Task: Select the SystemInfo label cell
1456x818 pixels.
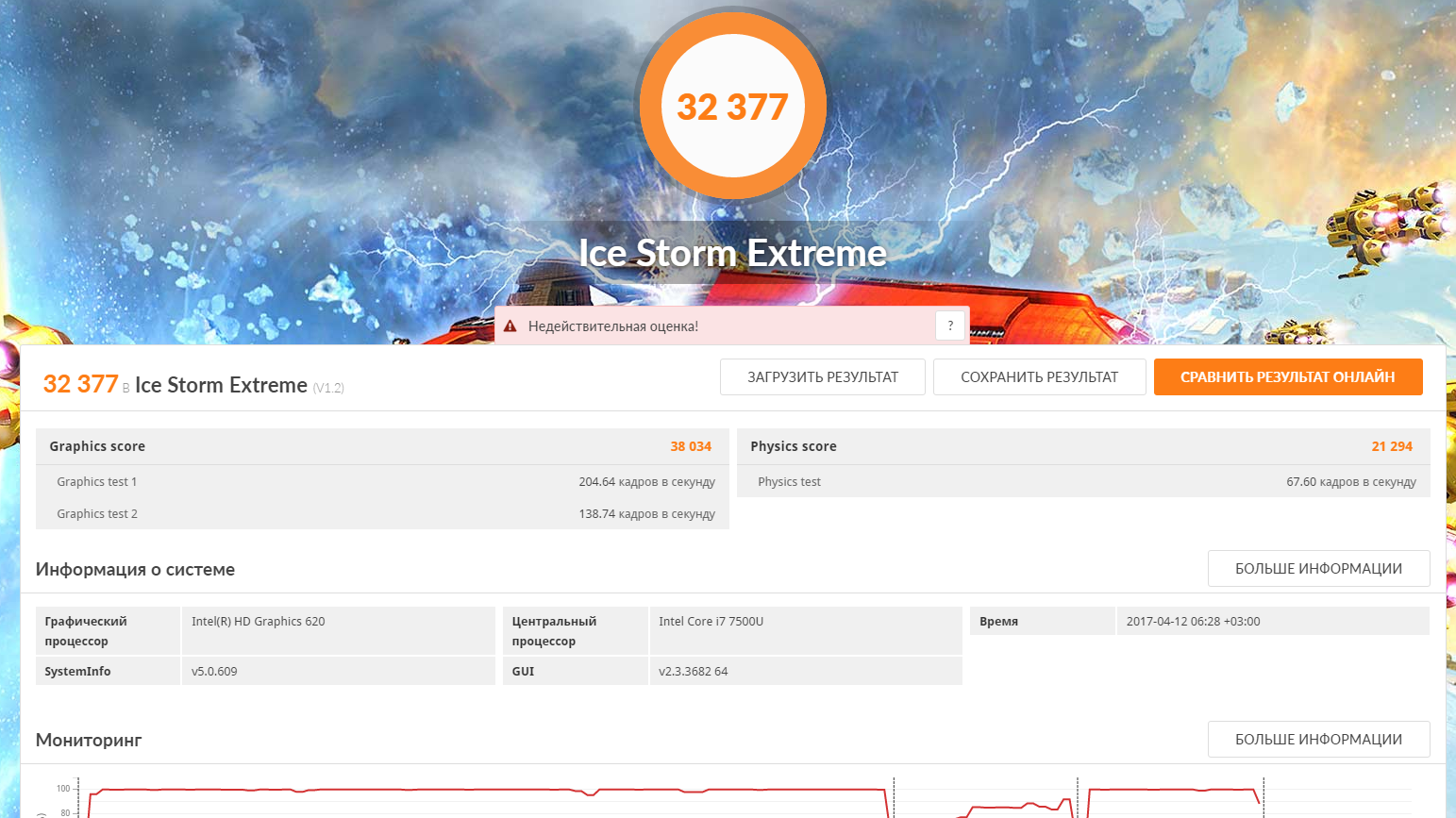Action: [108, 671]
